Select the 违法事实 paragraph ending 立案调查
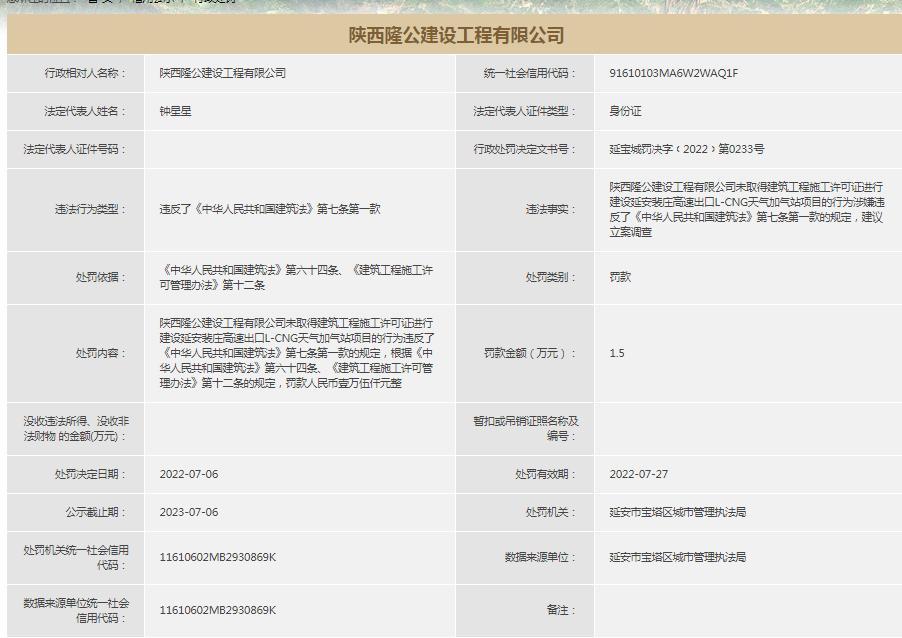The height and width of the screenshot is (638, 902). click(747, 209)
